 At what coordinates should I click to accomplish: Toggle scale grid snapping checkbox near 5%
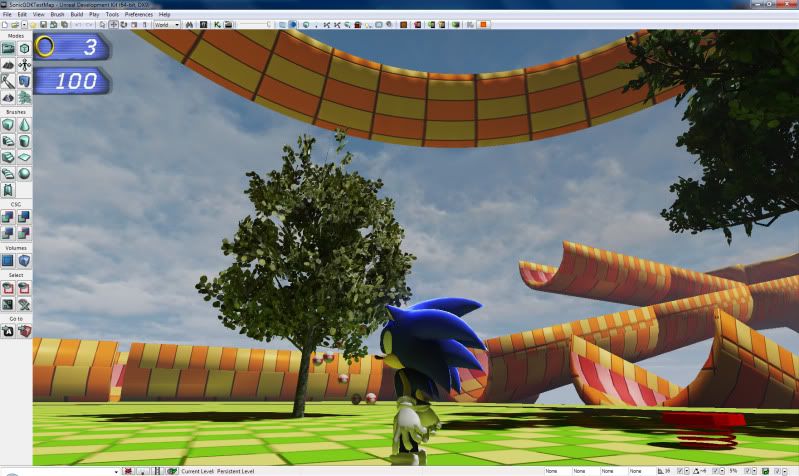pyautogui.click(x=748, y=471)
